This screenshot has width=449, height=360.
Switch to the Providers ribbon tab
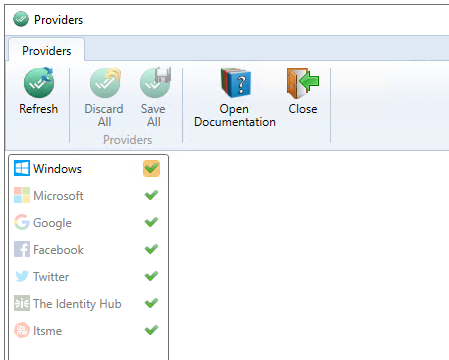[x=47, y=51]
